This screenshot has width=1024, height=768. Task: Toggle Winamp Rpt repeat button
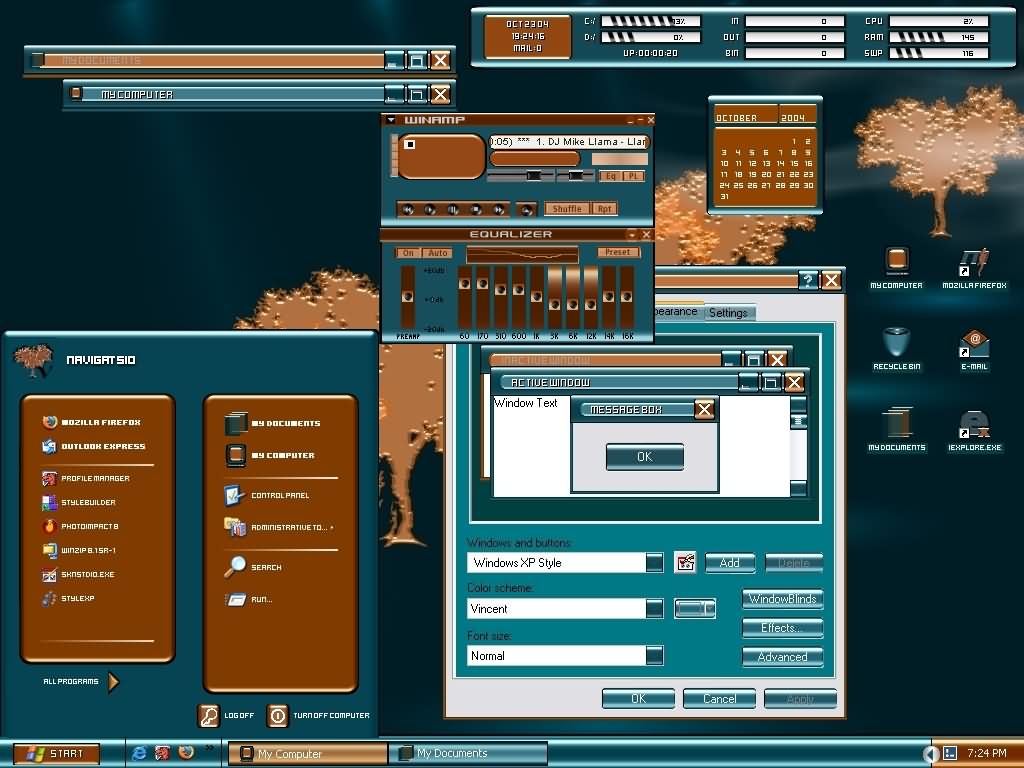[x=605, y=209]
